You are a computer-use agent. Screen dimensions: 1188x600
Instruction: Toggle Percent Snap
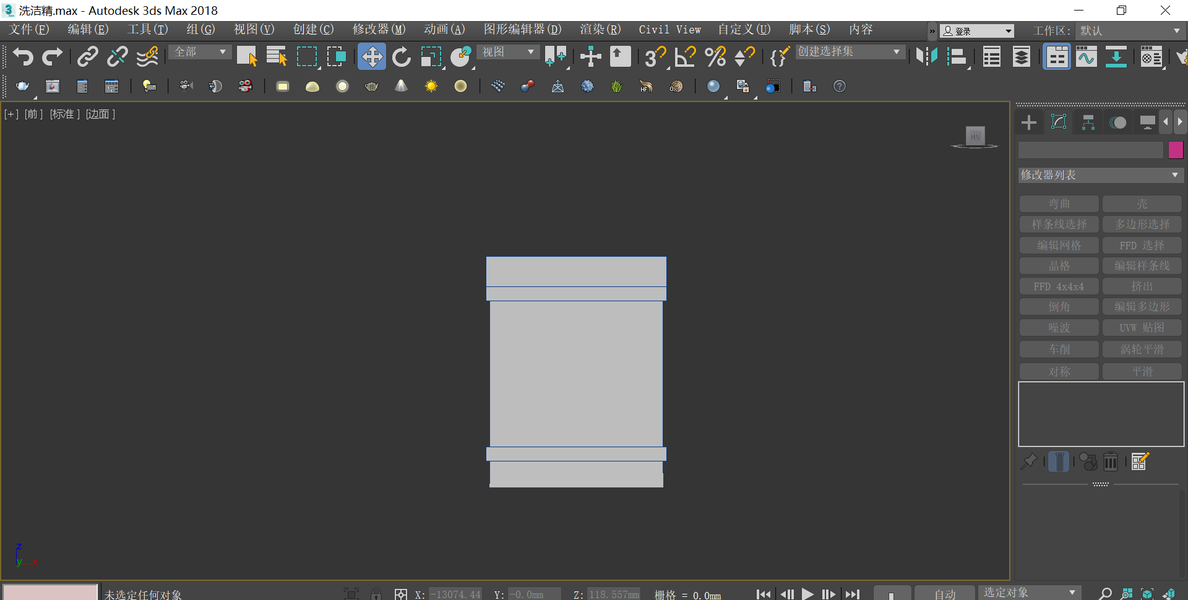coord(715,57)
